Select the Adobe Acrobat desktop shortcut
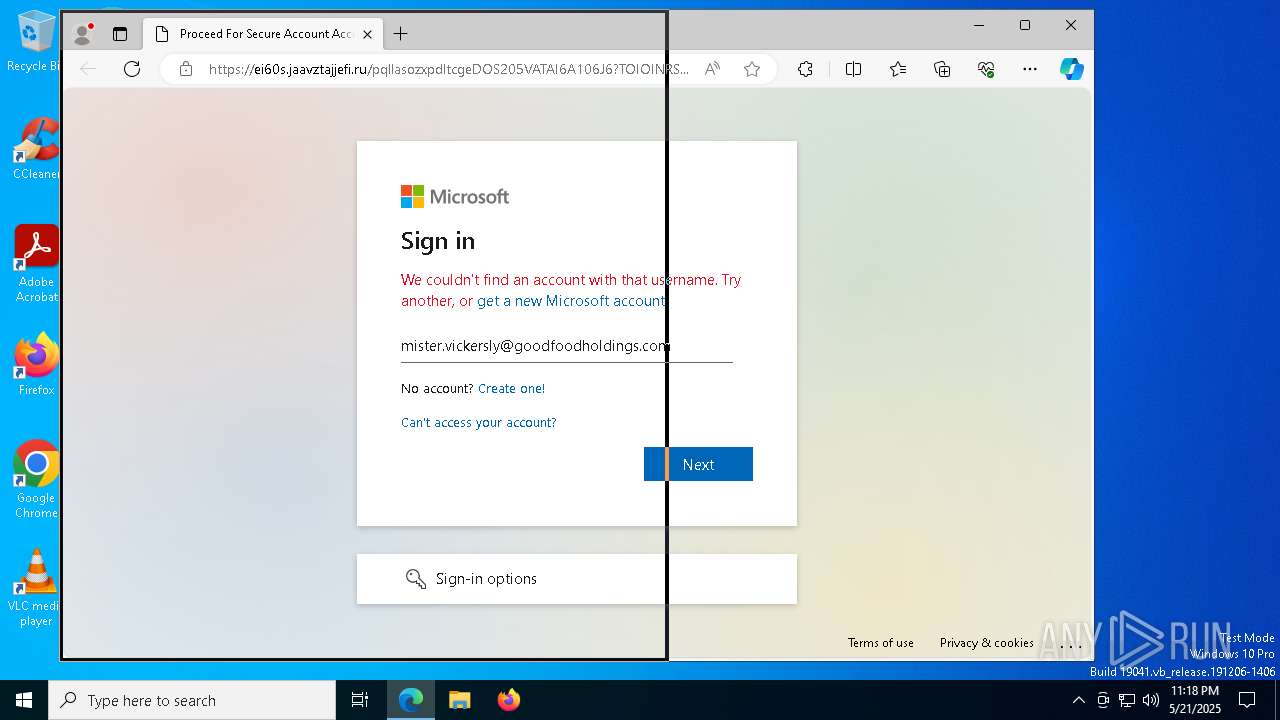 (x=36, y=264)
